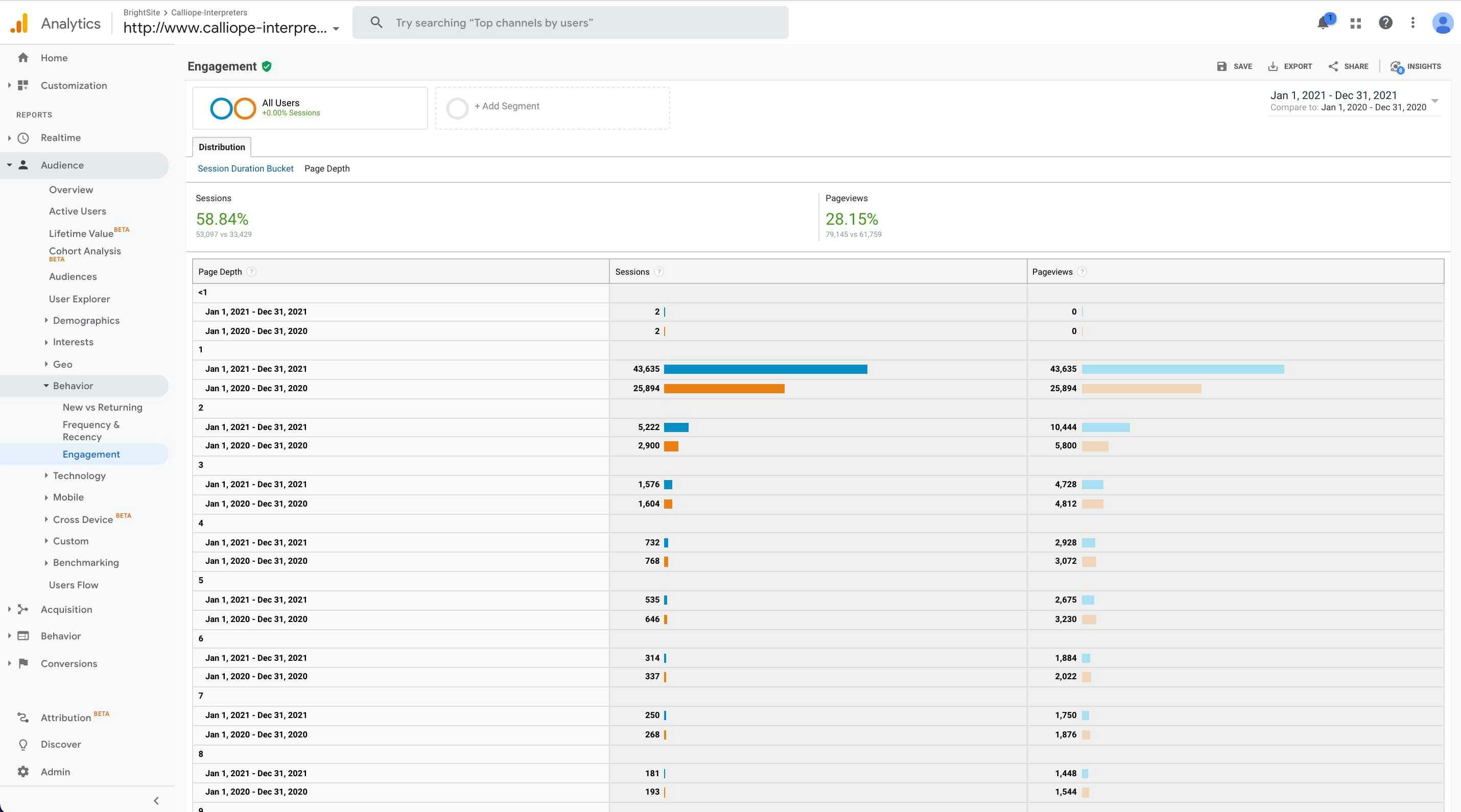Open the three-dot more options menu
Image resolution: width=1461 pixels, height=812 pixels.
point(1413,22)
